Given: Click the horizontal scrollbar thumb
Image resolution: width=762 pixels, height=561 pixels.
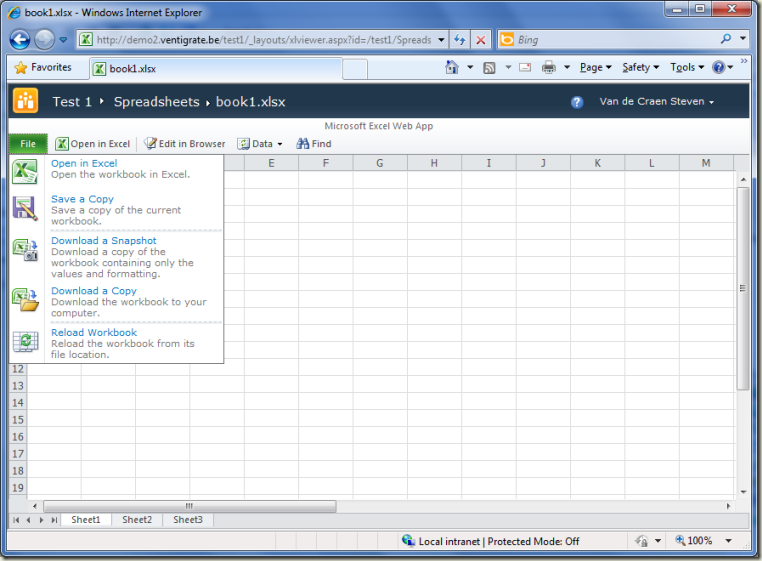Looking at the screenshot, I should 190,506.
